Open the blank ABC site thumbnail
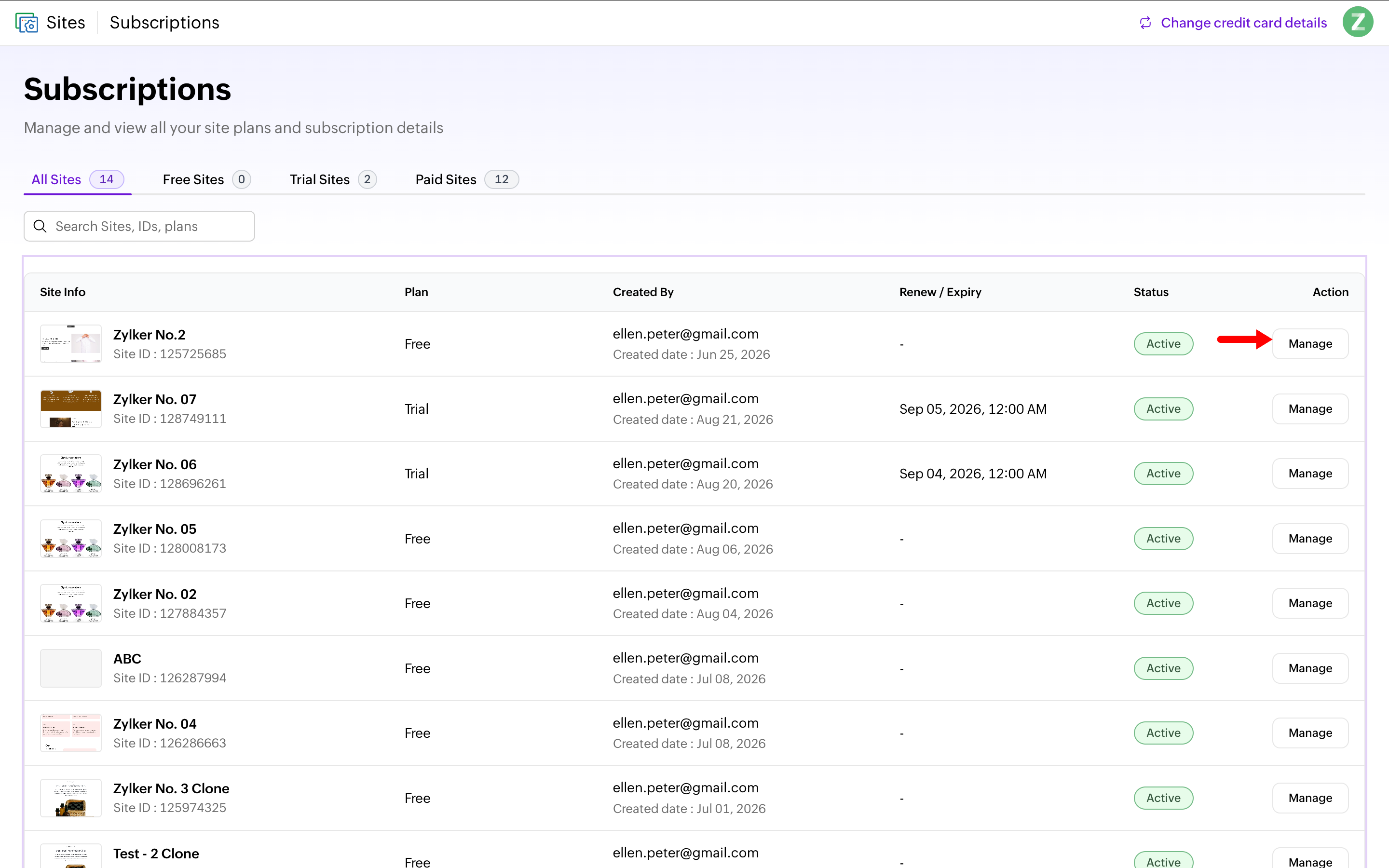The image size is (1389, 868). tap(70, 668)
